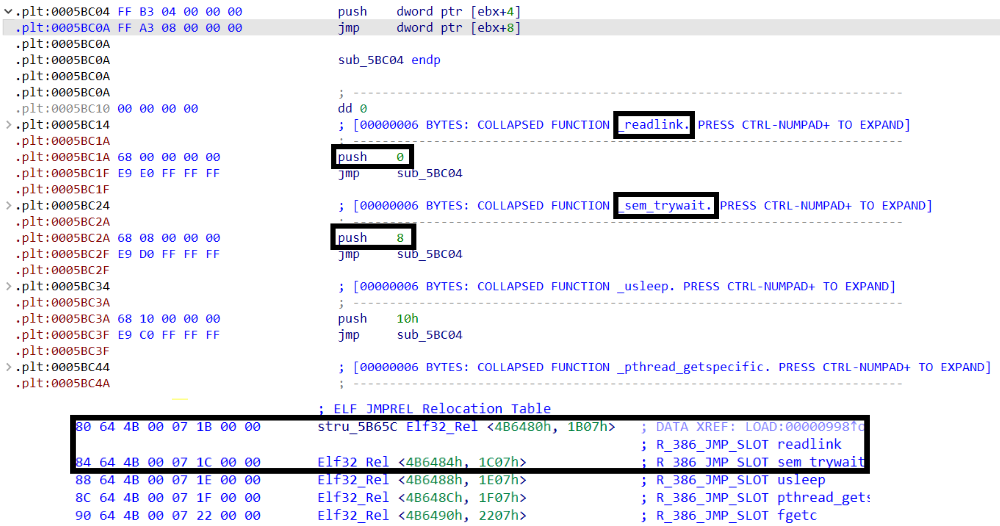Expand the collapsed _sem_trywait function chevron
The width and height of the screenshot is (1000, 526).
click(x=9, y=206)
